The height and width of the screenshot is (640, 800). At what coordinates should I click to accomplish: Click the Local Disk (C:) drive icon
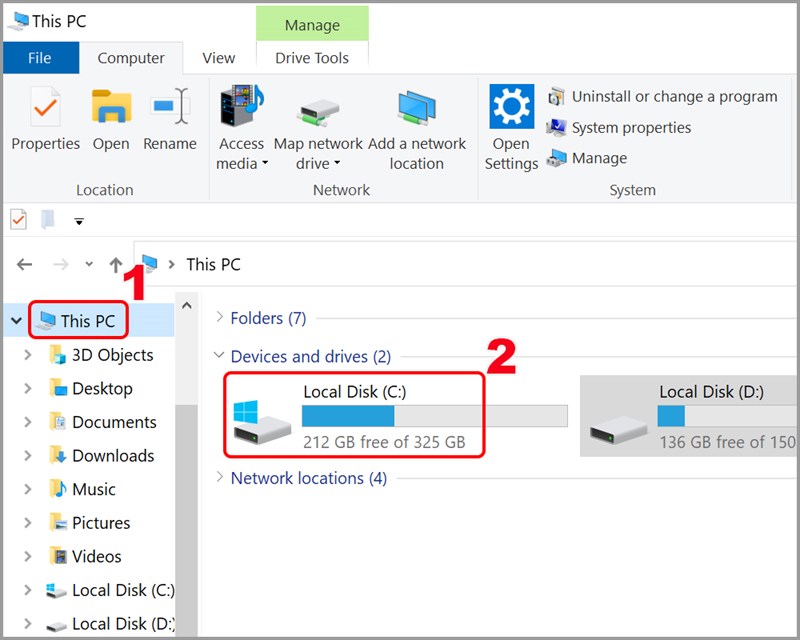pos(262,422)
